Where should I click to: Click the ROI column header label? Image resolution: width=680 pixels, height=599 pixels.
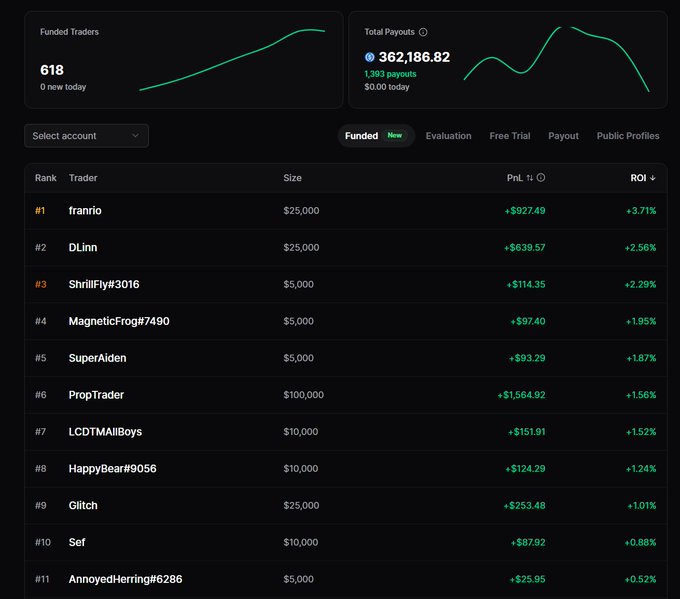point(638,178)
